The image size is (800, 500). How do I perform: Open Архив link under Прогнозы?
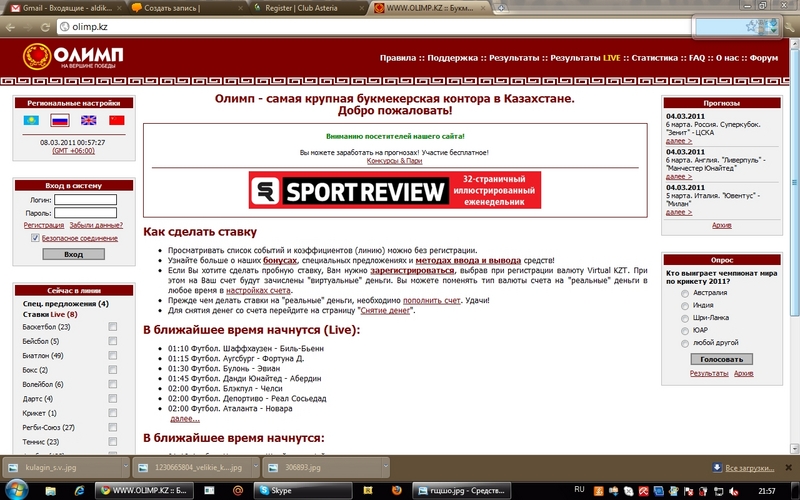click(721, 225)
